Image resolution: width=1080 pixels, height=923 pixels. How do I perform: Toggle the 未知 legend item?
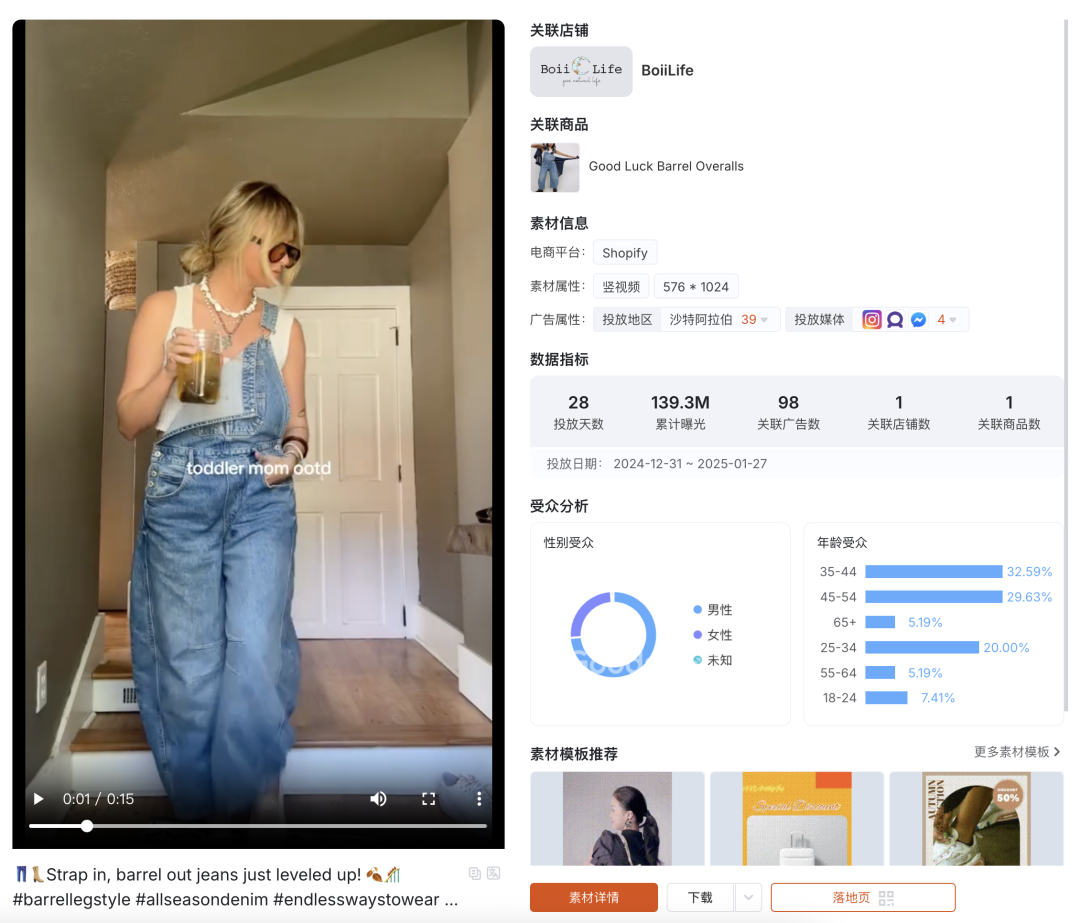point(713,660)
